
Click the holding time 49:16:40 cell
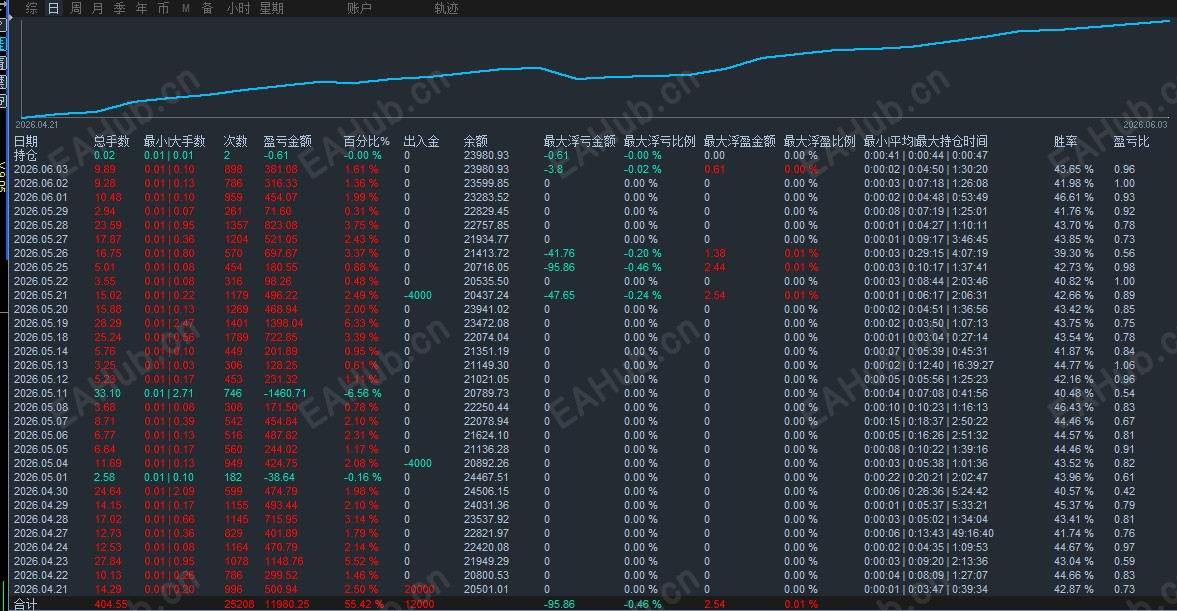(x=974, y=534)
